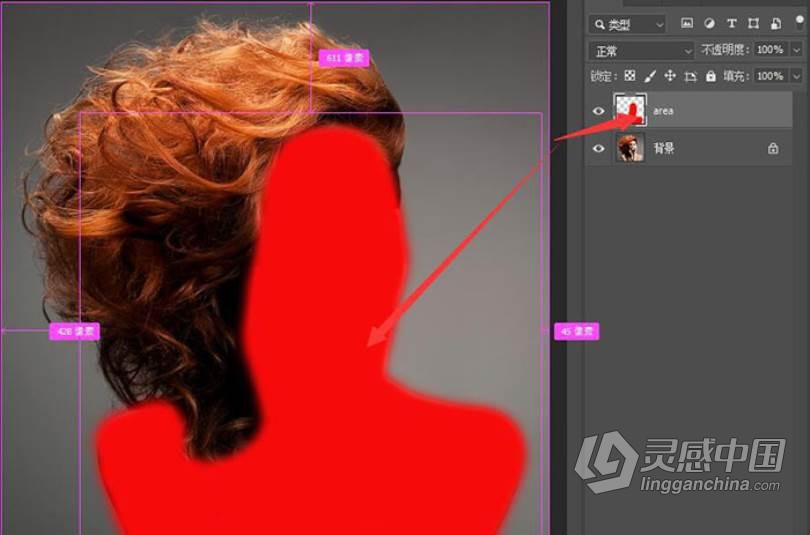Filter layers by type (T) icon
The image size is (810, 535).
[731, 23]
